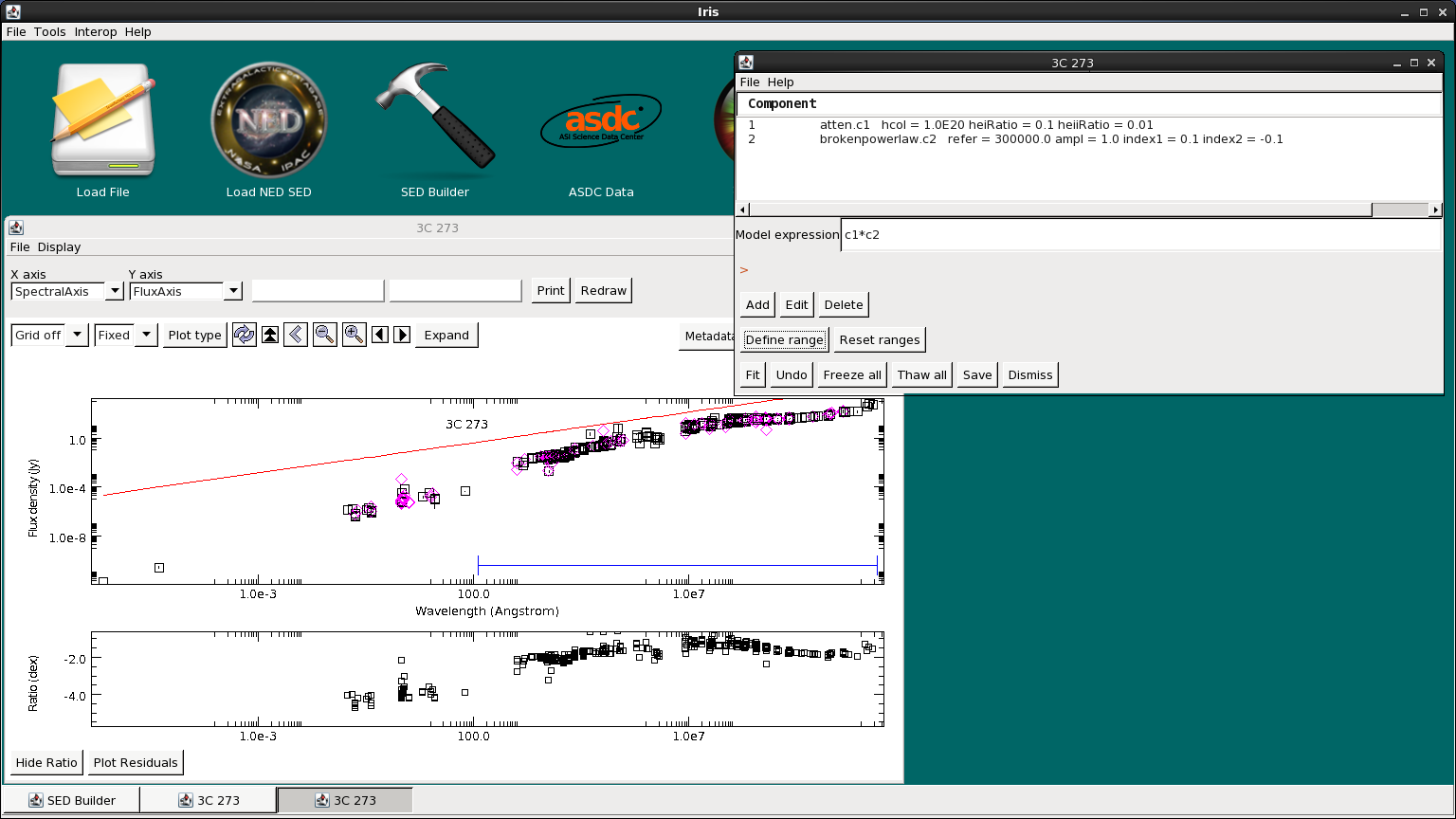Screen dimensions: 1456x819
Task: Click the Model expression input field
Action: tap(1140, 234)
